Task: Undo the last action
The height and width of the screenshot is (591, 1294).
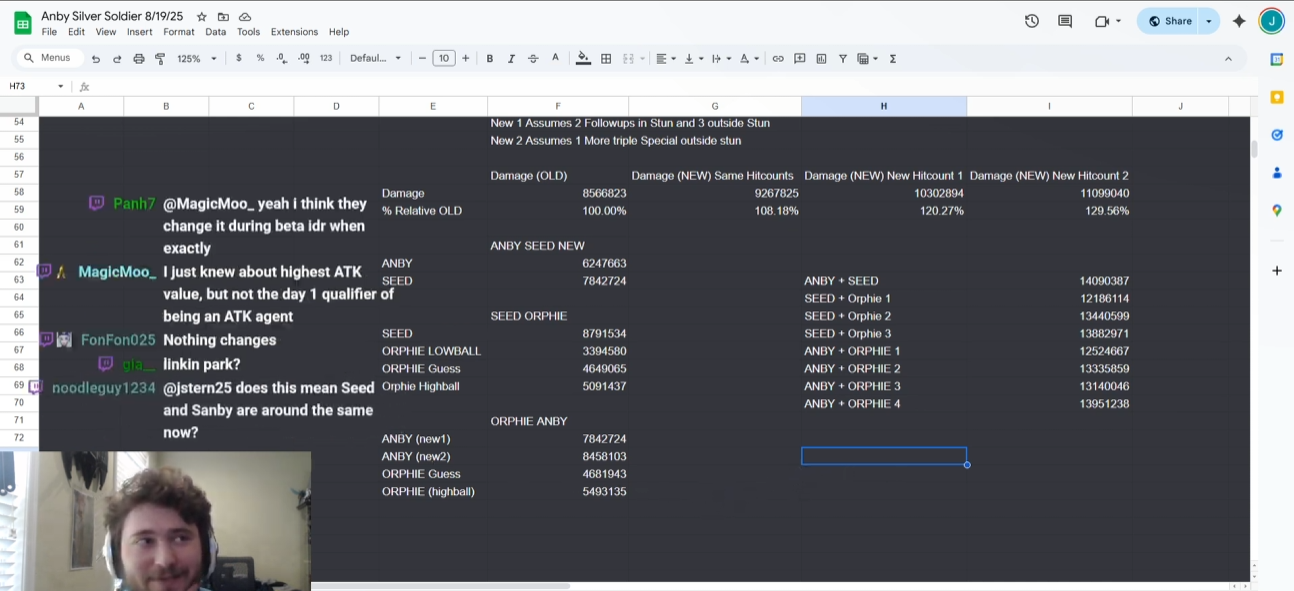Action: [x=96, y=59]
